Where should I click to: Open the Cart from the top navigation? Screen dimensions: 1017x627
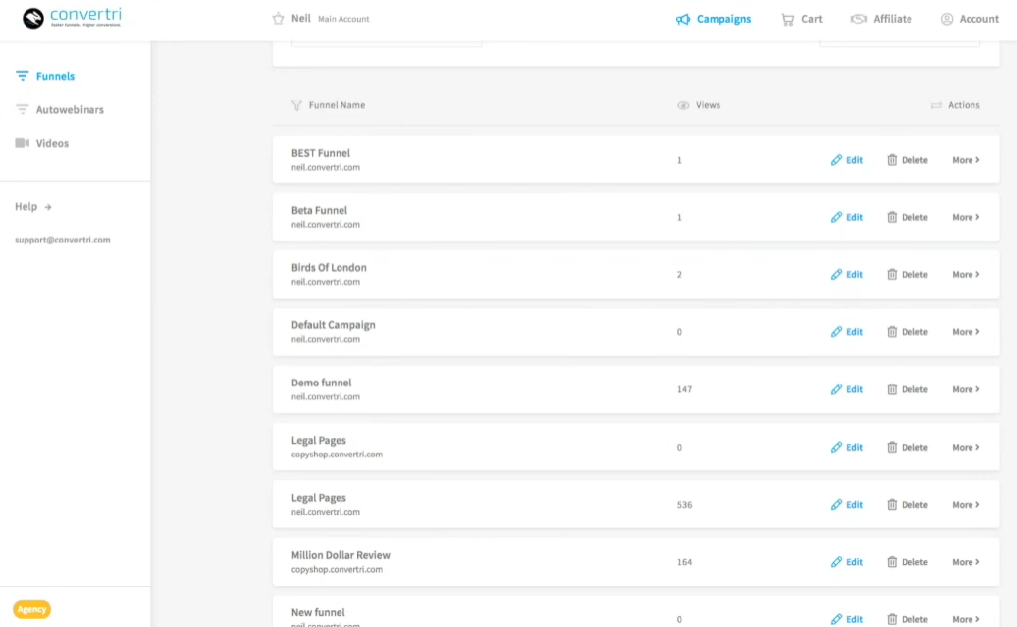tap(801, 19)
